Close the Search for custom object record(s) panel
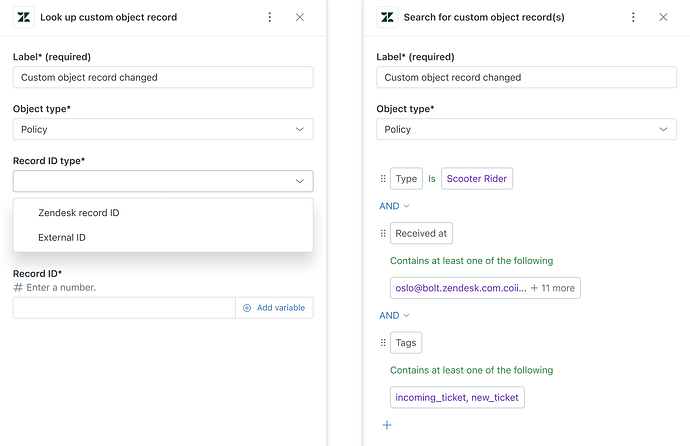690x446 pixels. 663,17
